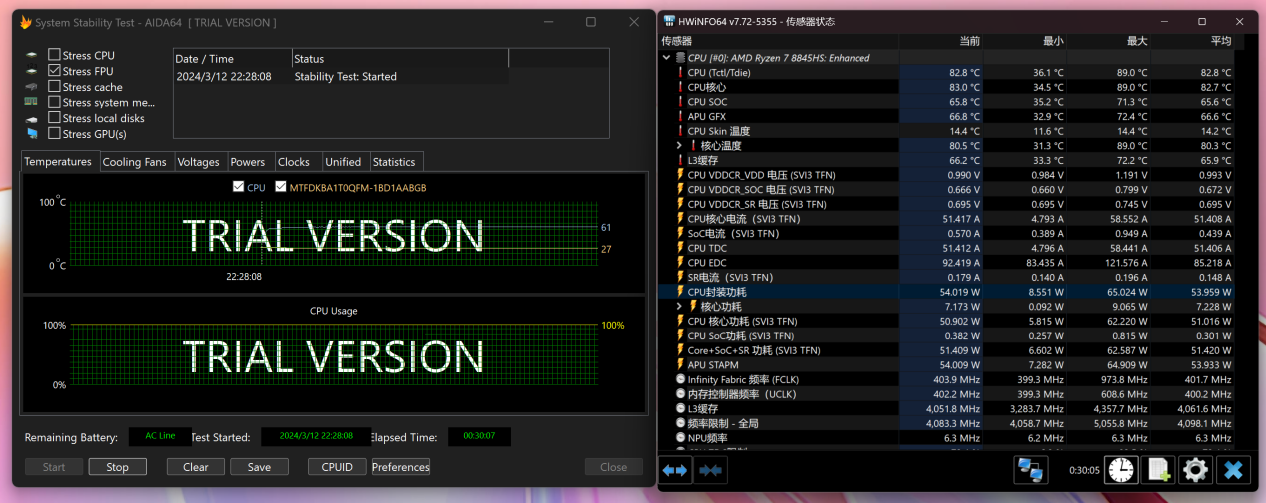Screen dimensions: 1266x503
Task: Click the 传感器 column header
Action: [779, 41]
